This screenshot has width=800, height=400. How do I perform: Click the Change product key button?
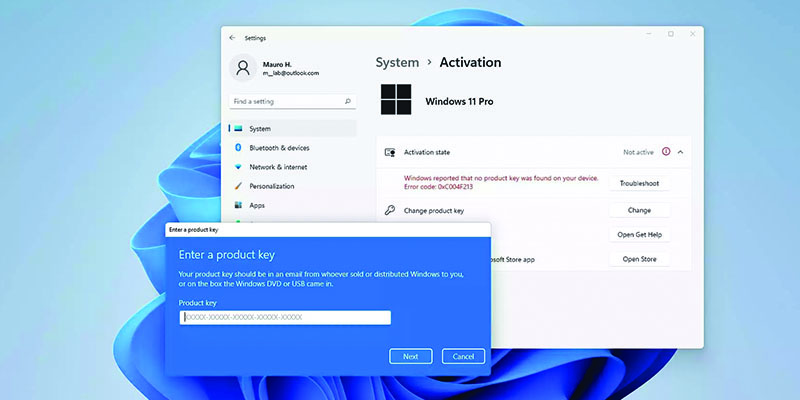click(x=638, y=211)
